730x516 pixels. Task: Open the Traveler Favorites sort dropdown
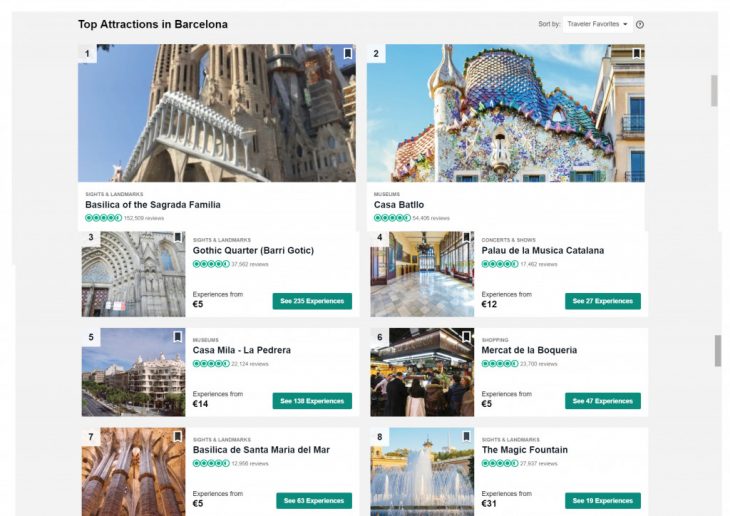point(598,24)
